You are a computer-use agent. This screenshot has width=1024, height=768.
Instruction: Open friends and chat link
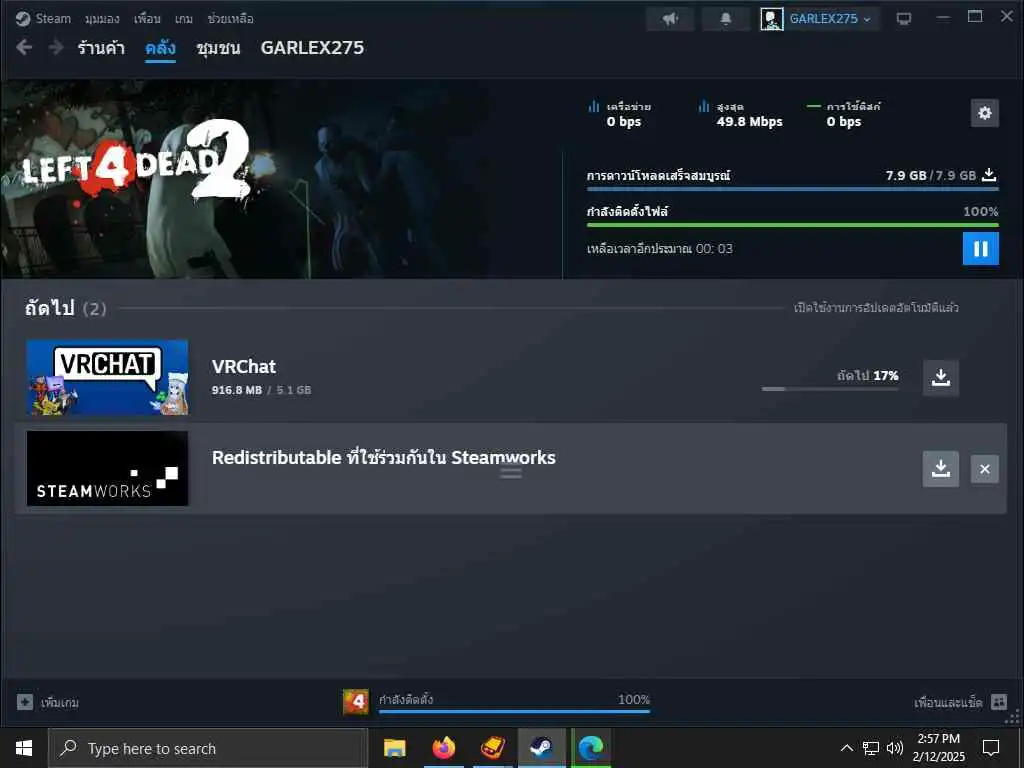point(948,702)
